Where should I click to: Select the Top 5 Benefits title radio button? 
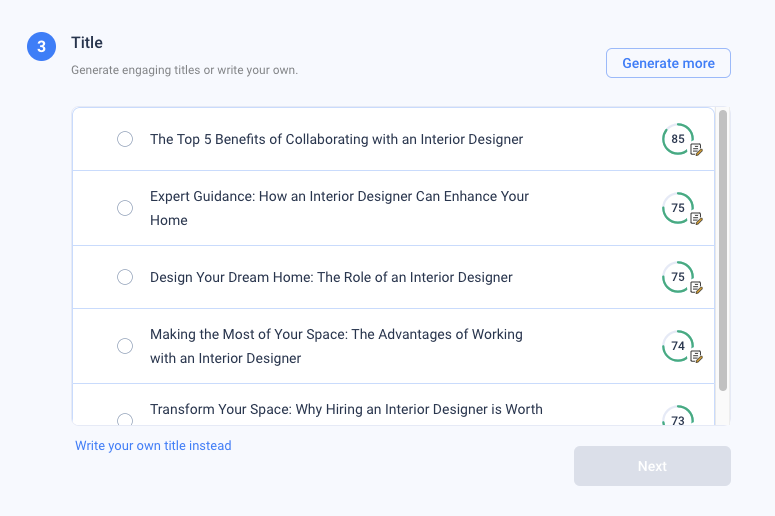coord(125,139)
